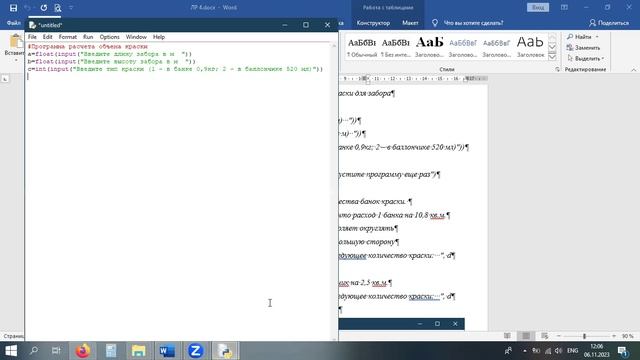Click the comment line '#Программа расчета объема краски'

tap(87, 47)
